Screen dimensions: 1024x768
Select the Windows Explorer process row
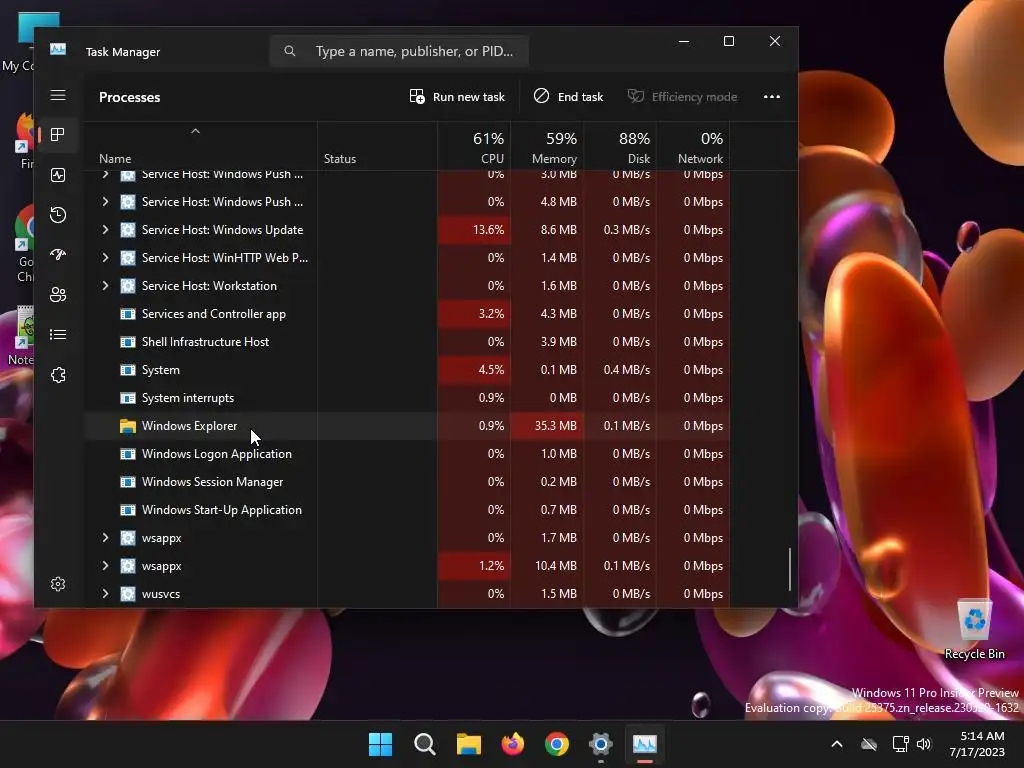[407, 426]
